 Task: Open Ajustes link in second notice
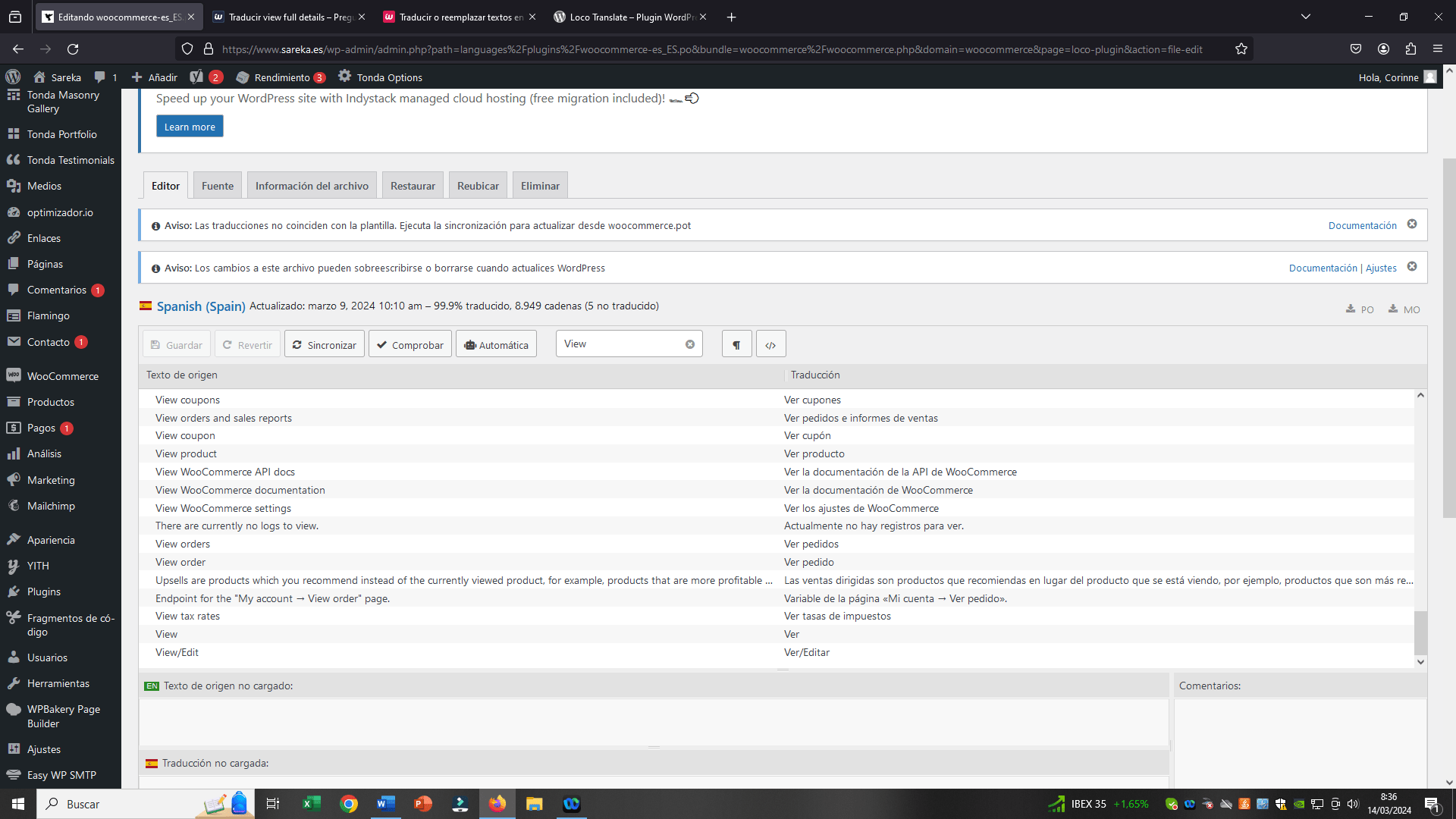[x=1381, y=268]
